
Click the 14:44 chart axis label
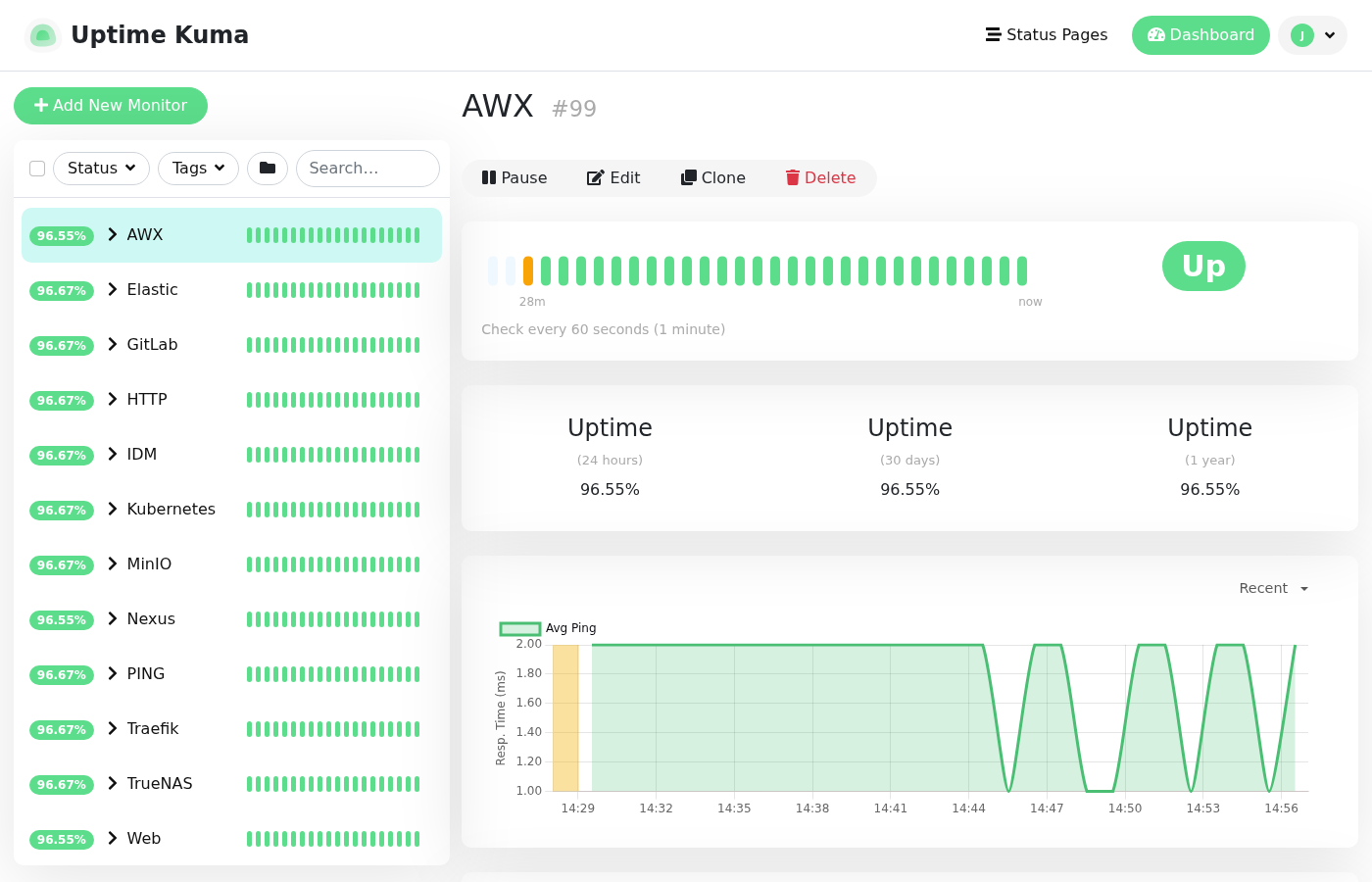click(x=968, y=808)
